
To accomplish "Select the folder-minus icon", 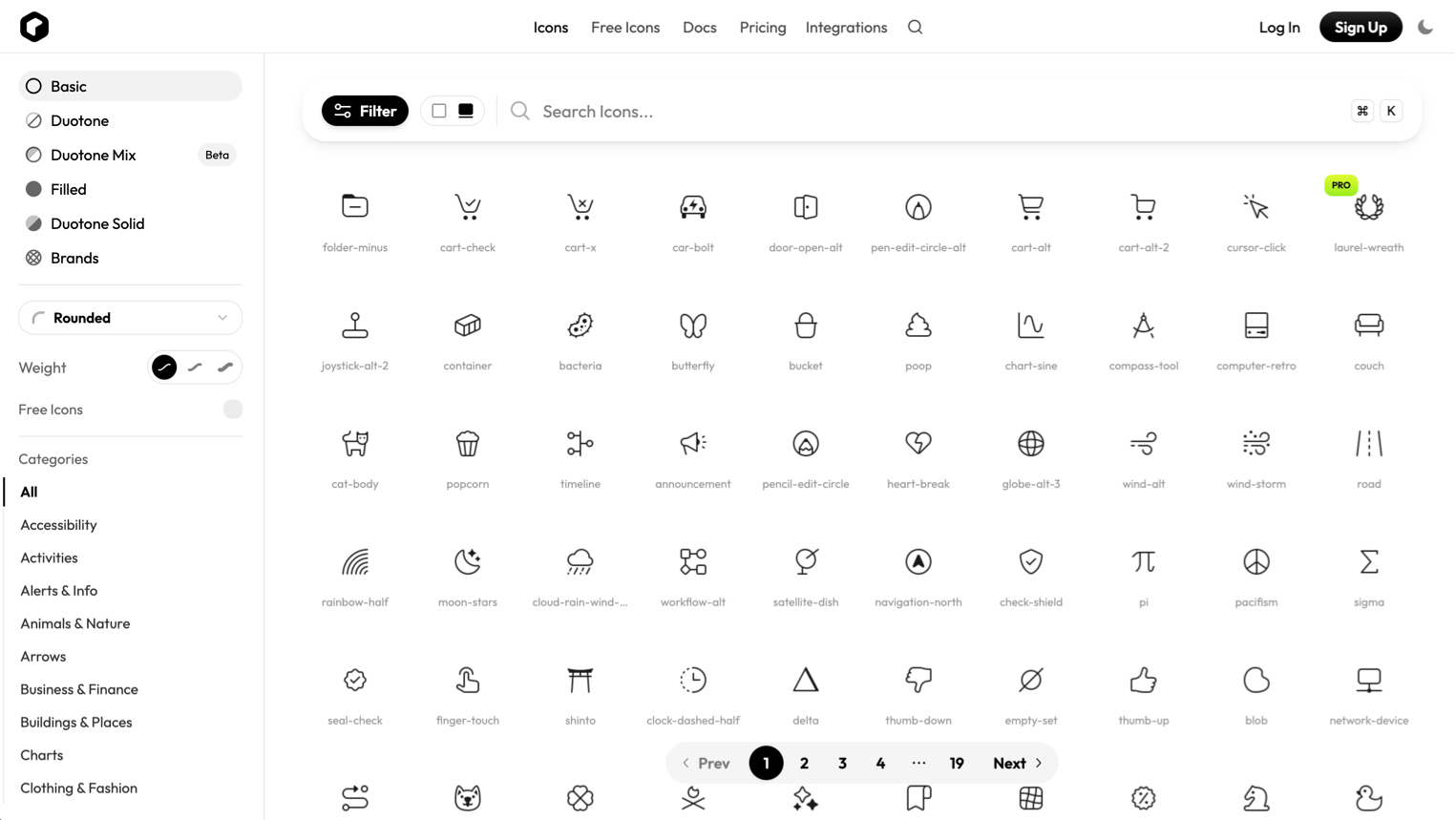I will [355, 207].
